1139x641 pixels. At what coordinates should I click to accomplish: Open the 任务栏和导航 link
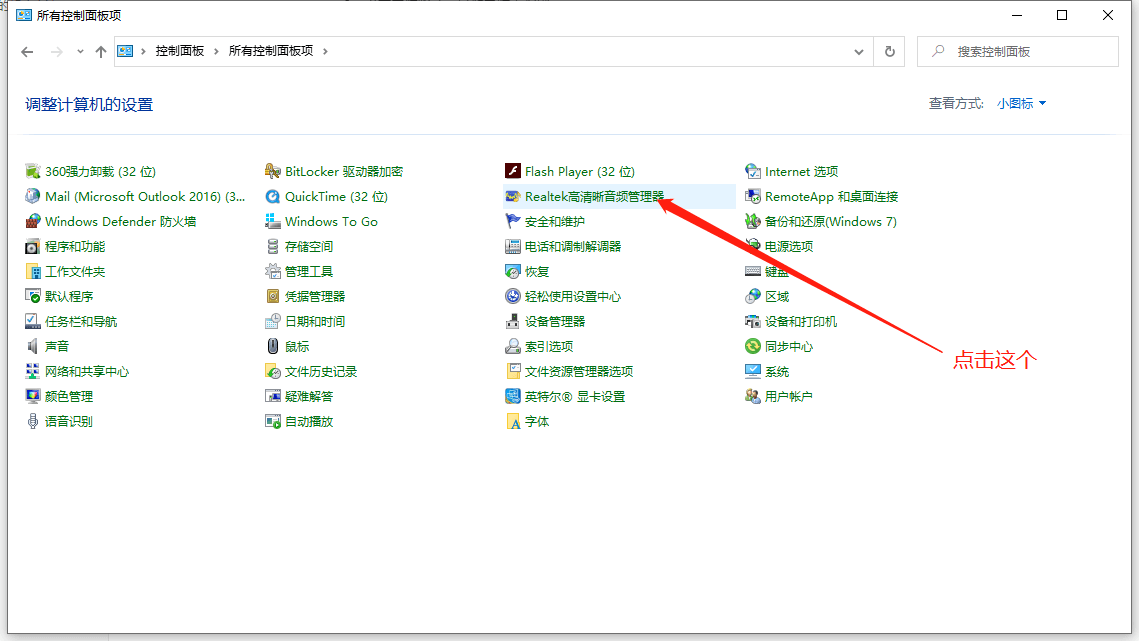81,321
